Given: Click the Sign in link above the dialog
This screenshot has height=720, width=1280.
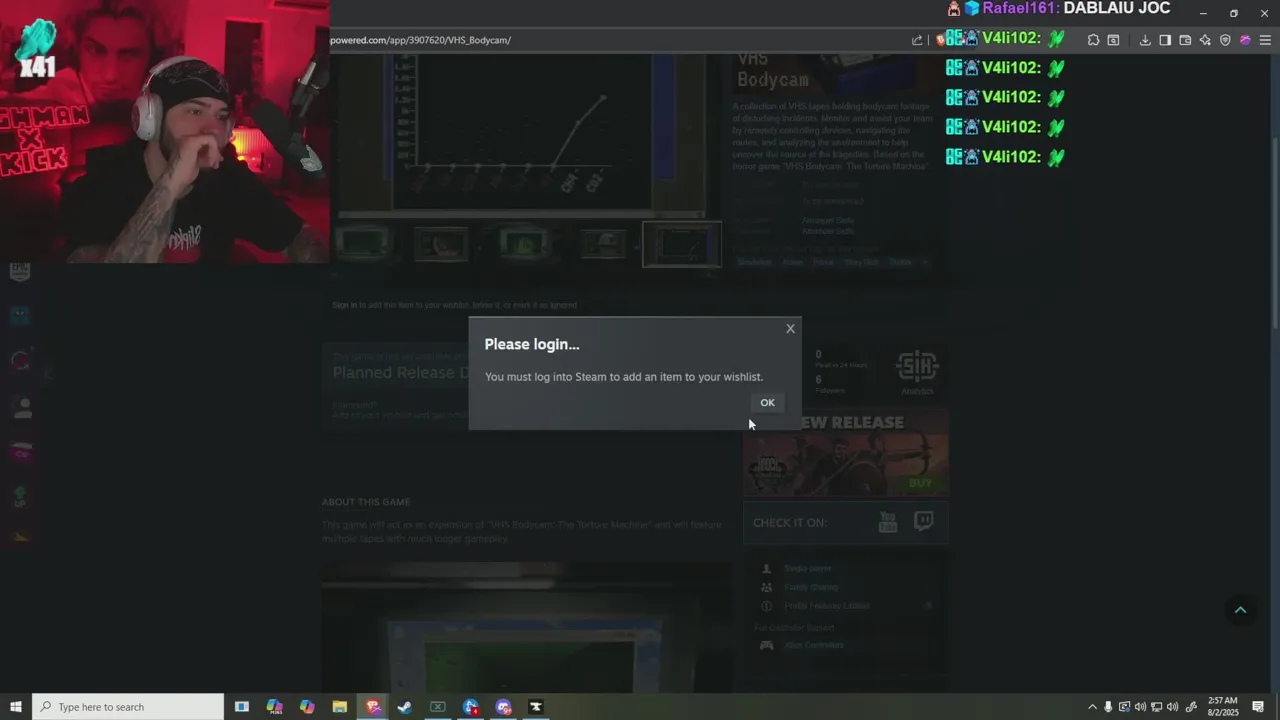Looking at the screenshot, I should point(344,305).
